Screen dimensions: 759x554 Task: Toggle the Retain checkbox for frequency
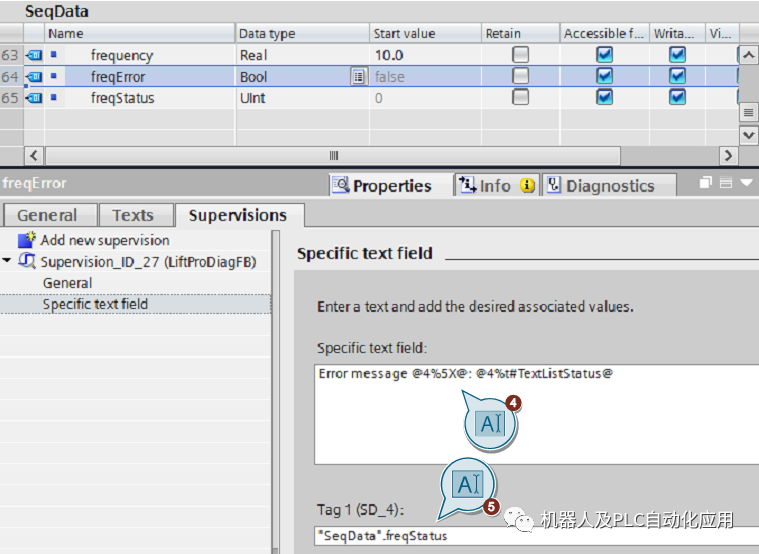[520, 55]
